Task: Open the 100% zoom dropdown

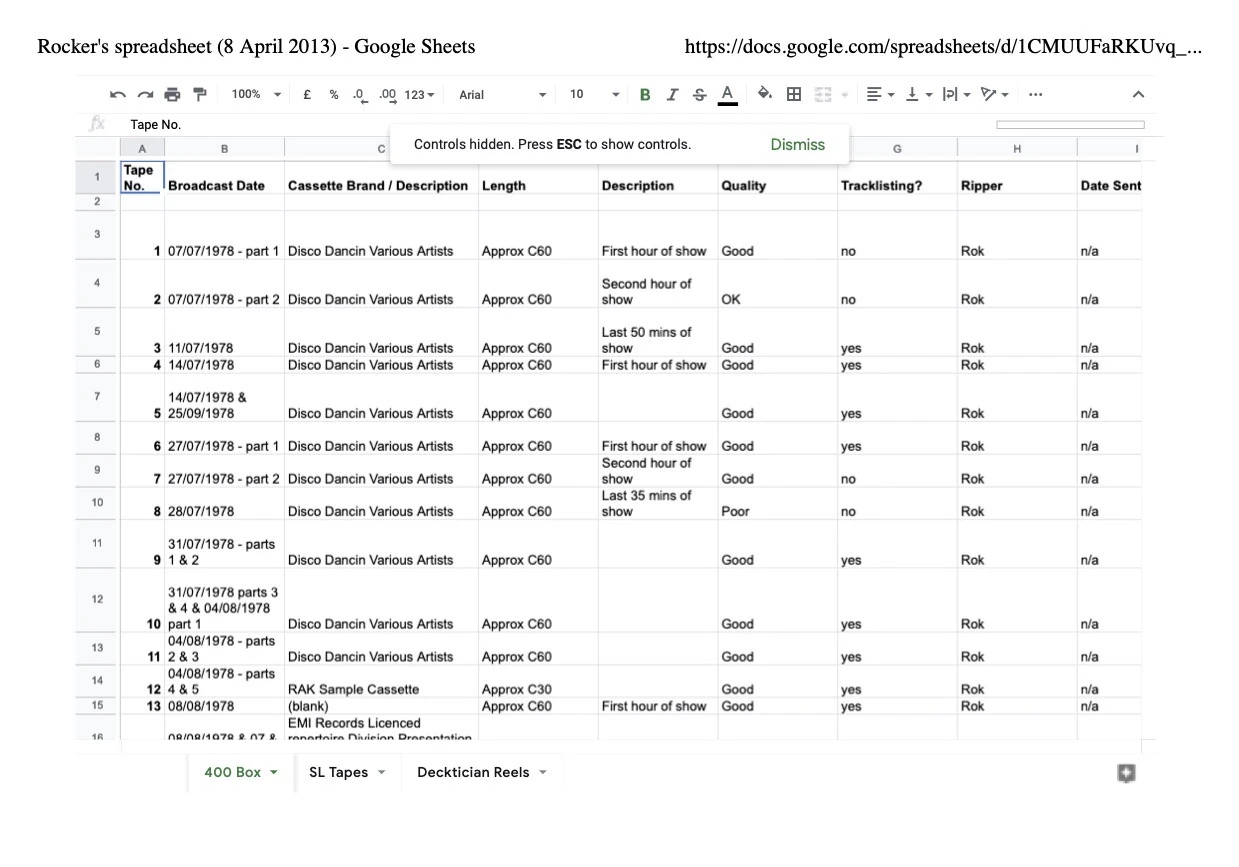Action: [256, 95]
